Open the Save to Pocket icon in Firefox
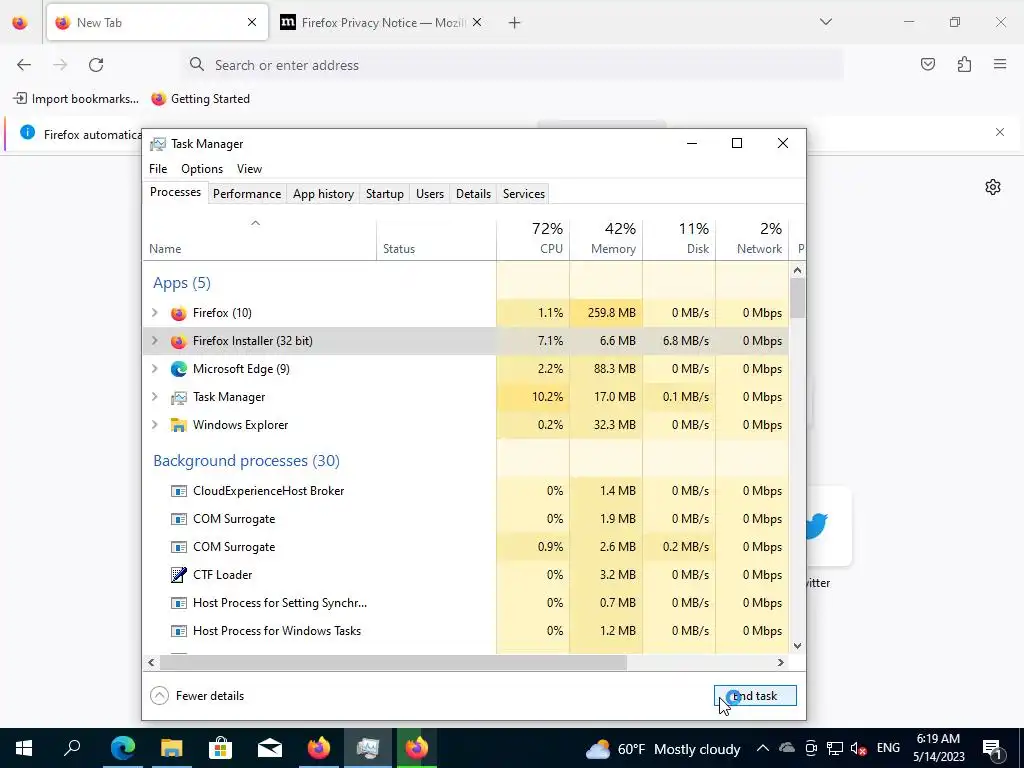 [x=928, y=64]
